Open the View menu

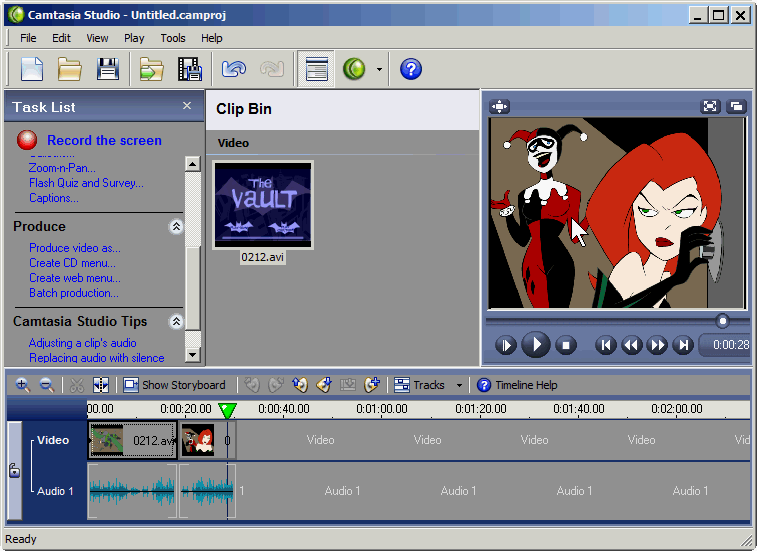97,38
